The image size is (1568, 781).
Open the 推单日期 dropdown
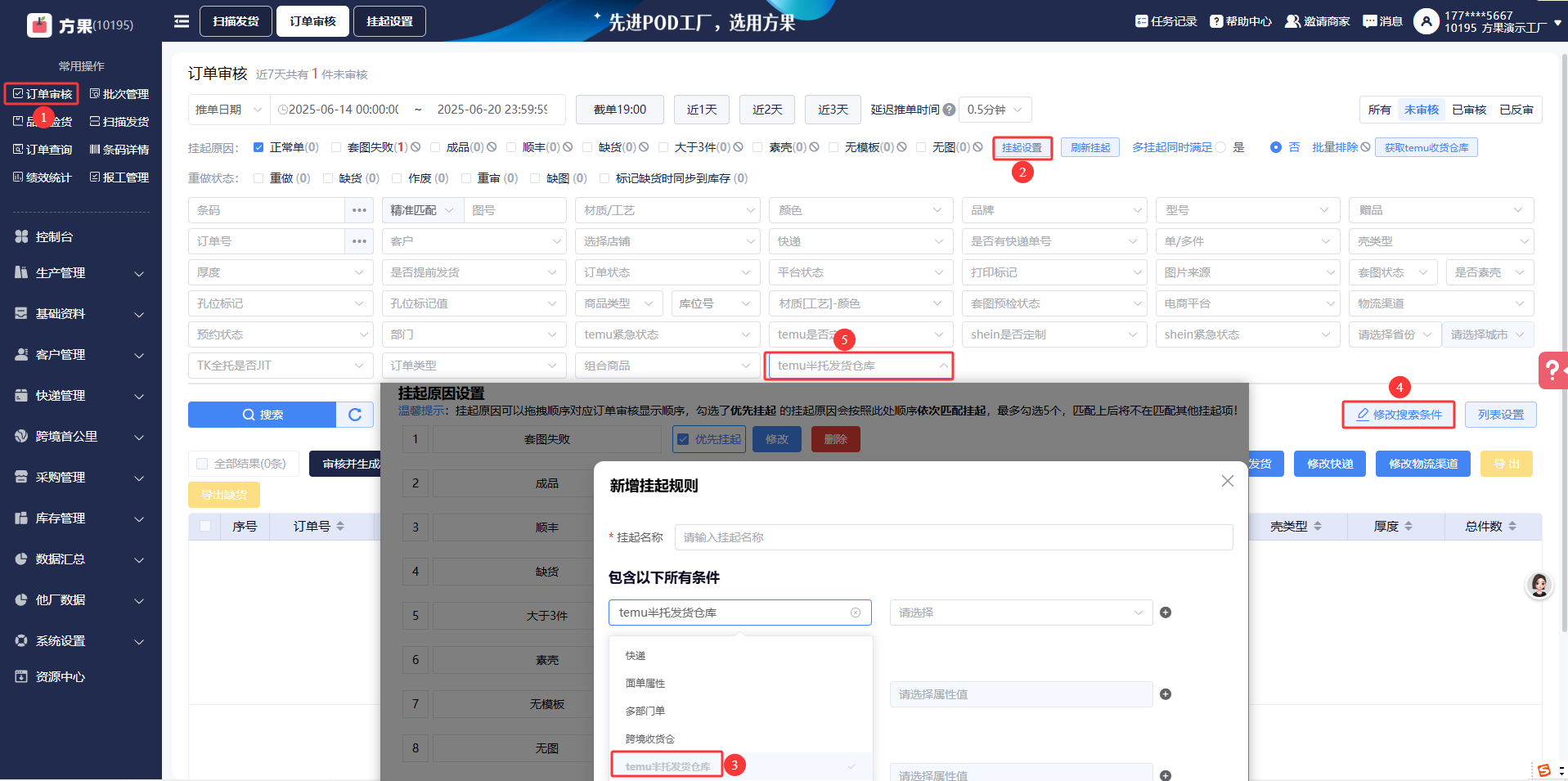(x=228, y=110)
